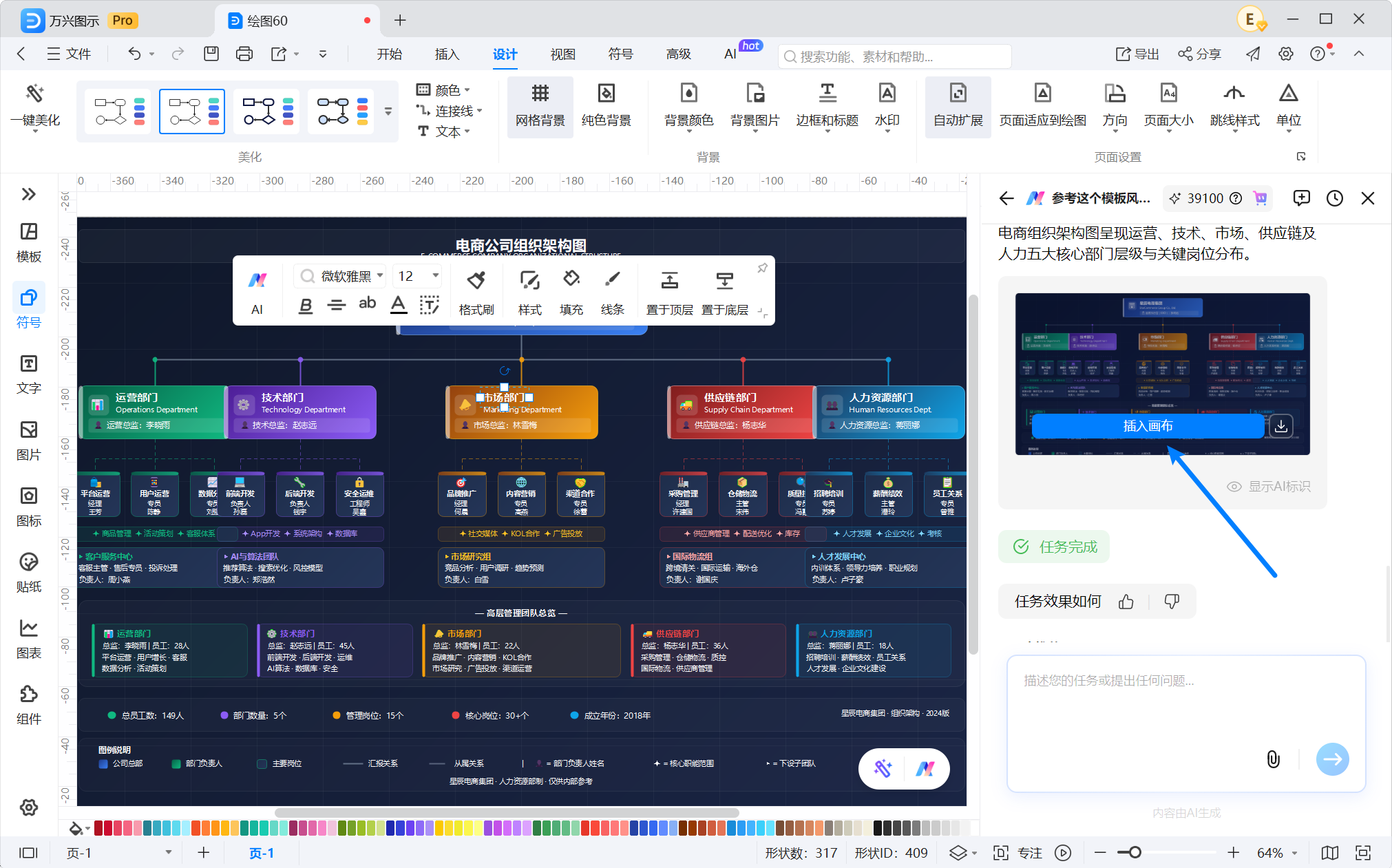
Task: Open the 图表 charts sidebar panel
Action: click(x=28, y=638)
